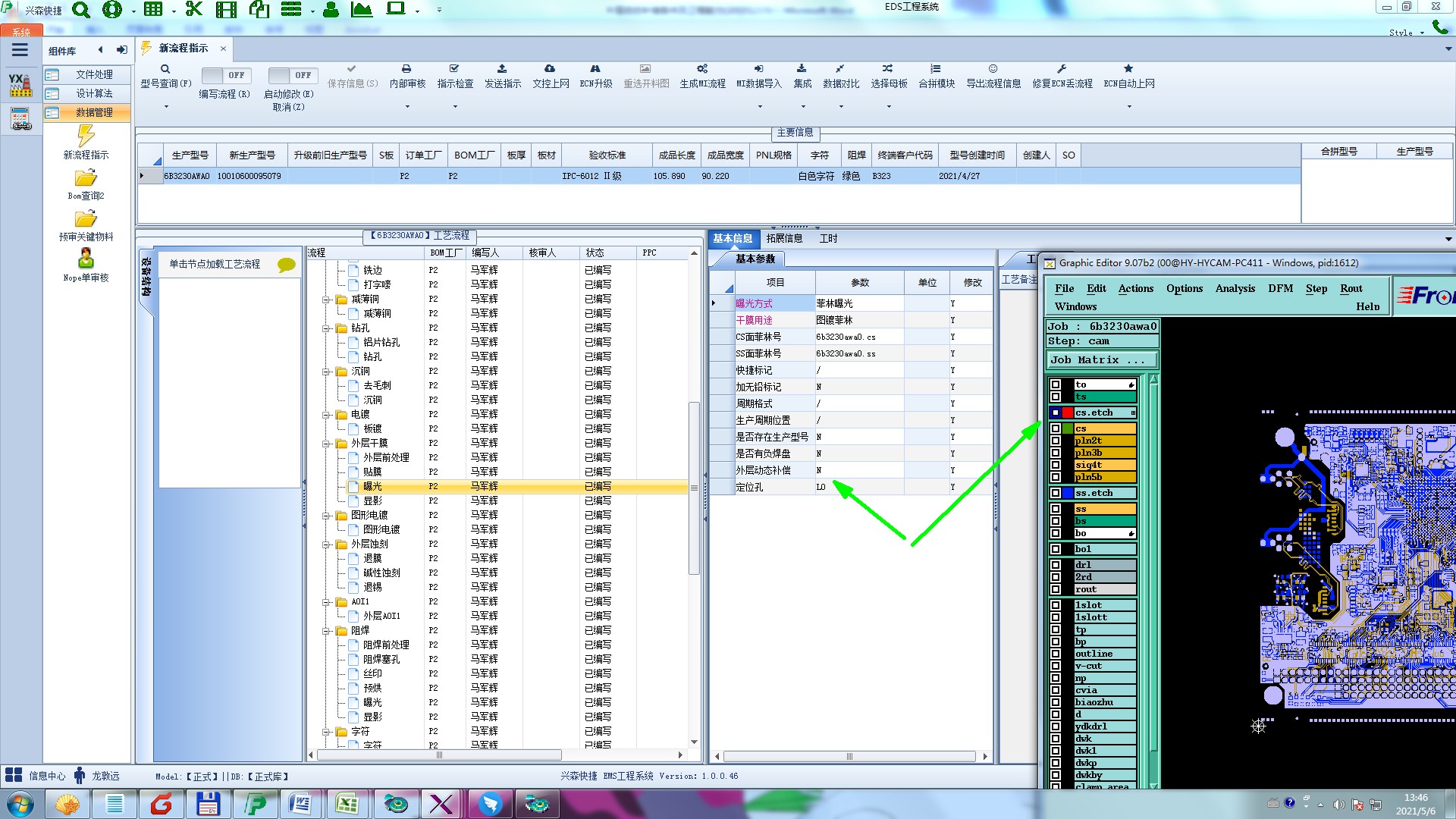Open the Bom查询2 folder icon

coord(86,178)
